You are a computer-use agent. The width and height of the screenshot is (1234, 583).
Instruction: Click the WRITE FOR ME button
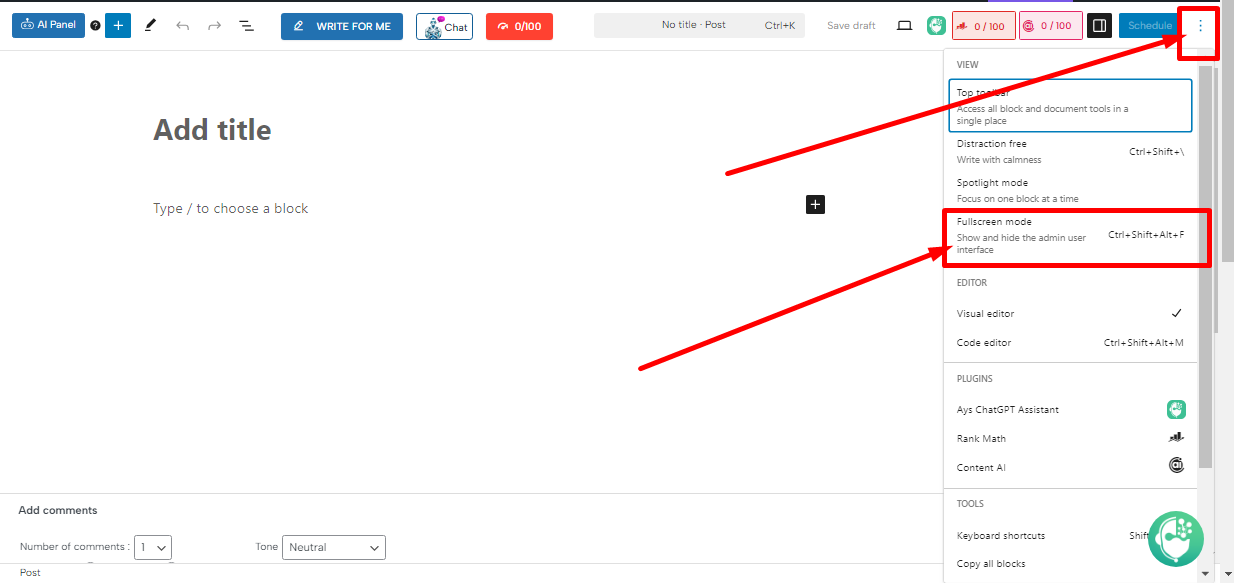(x=342, y=26)
